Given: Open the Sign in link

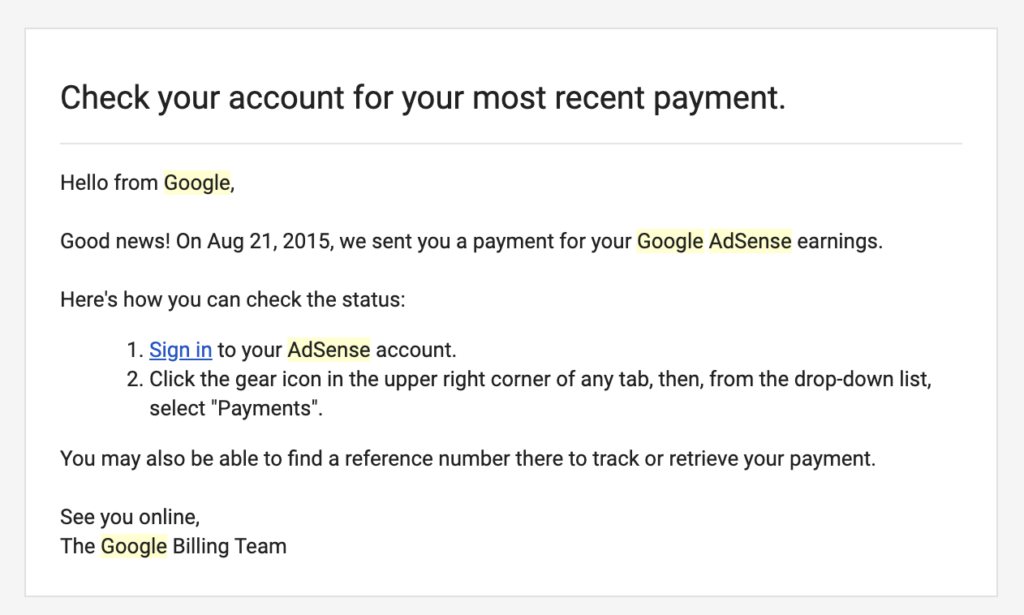Looking at the screenshot, I should pos(180,350).
